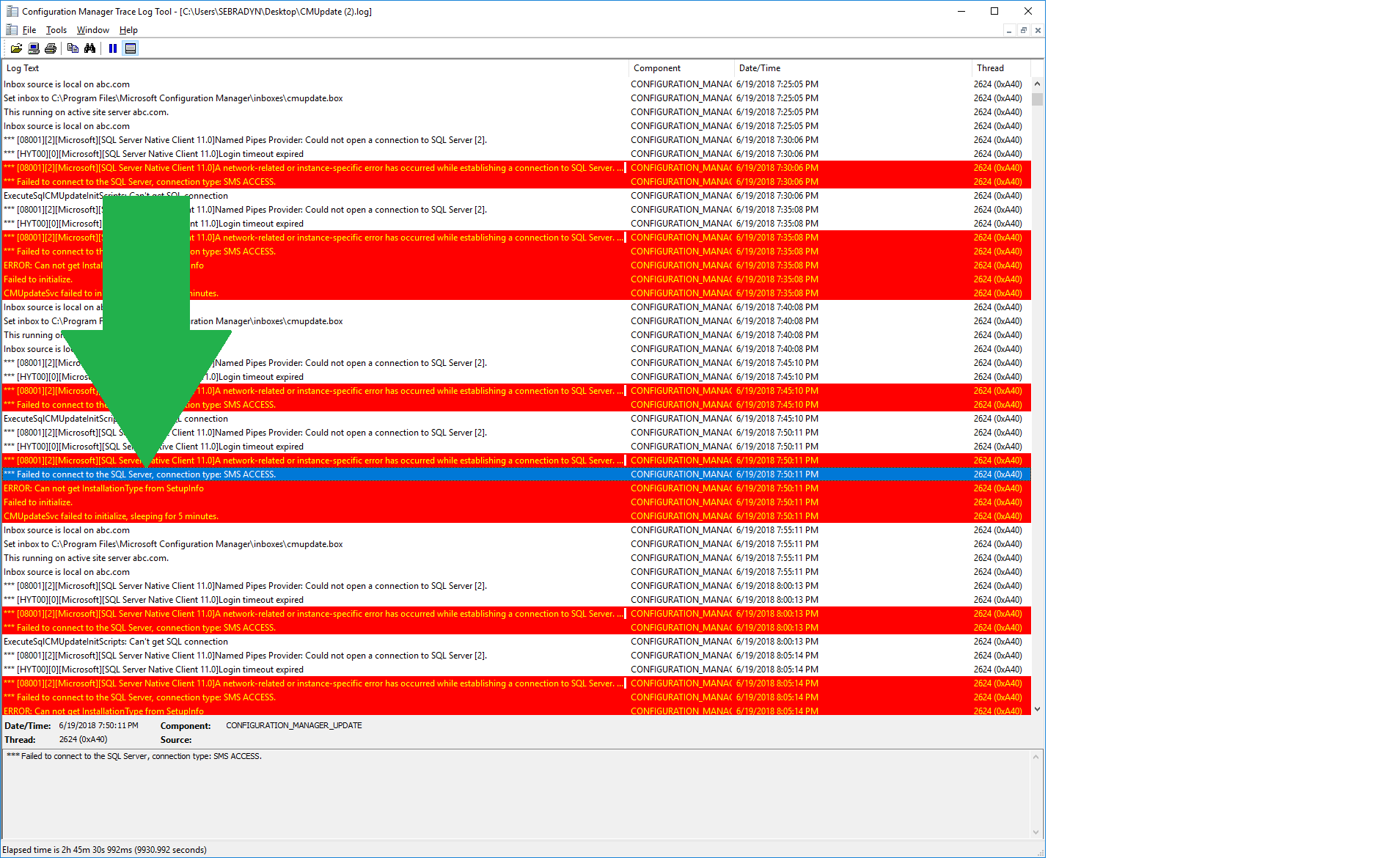Viewport: 1400px width, 858px height.
Task: Select network-related error row at 7:30:06 PM
Action: (x=516, y=168)
